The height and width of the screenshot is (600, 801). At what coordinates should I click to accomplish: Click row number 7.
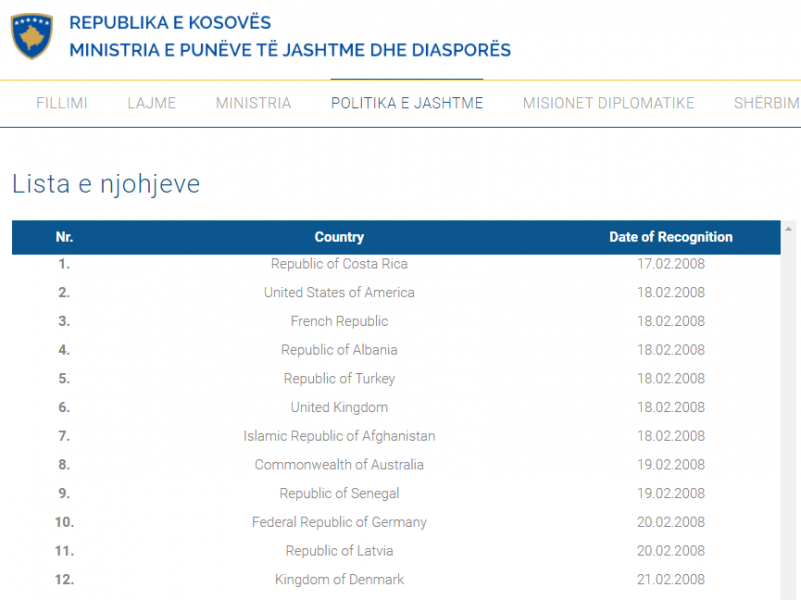[x=64, y=436]
